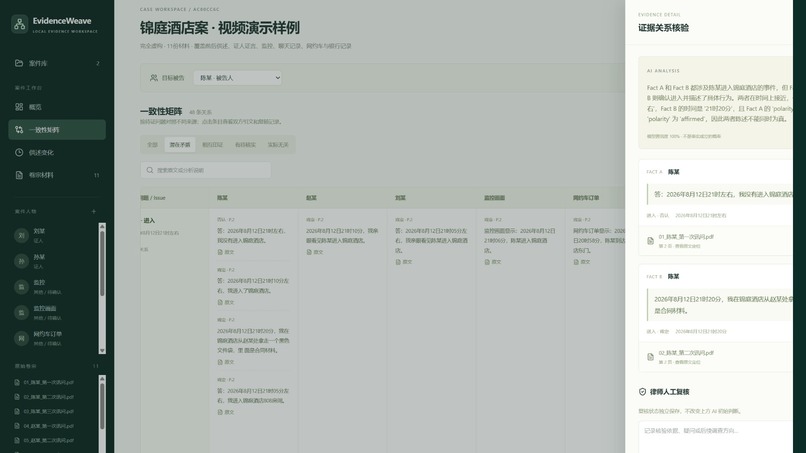Click the 刘某 column header

point(400,198)
